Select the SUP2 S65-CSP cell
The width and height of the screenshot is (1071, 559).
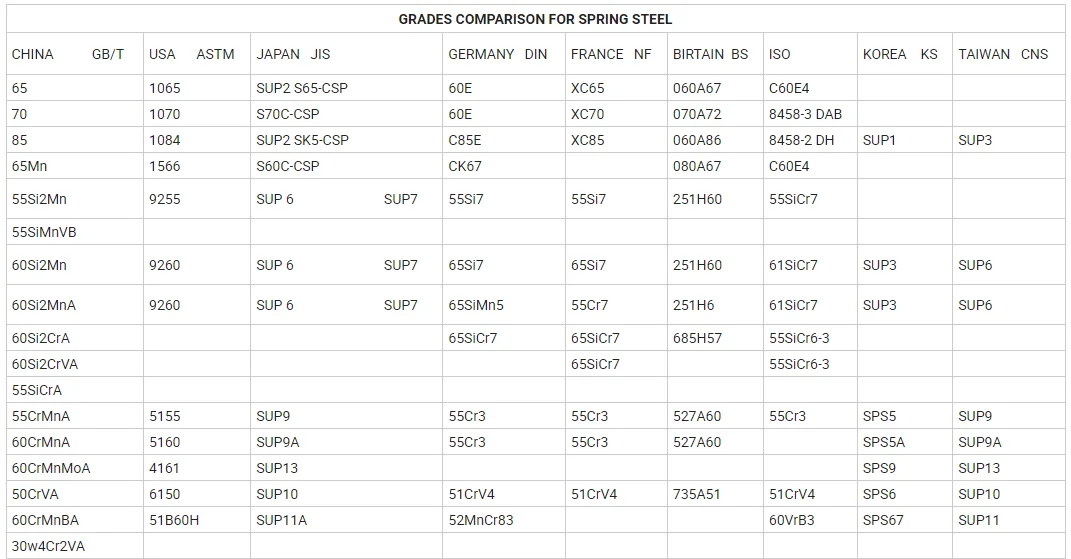(x=346, y=88)
